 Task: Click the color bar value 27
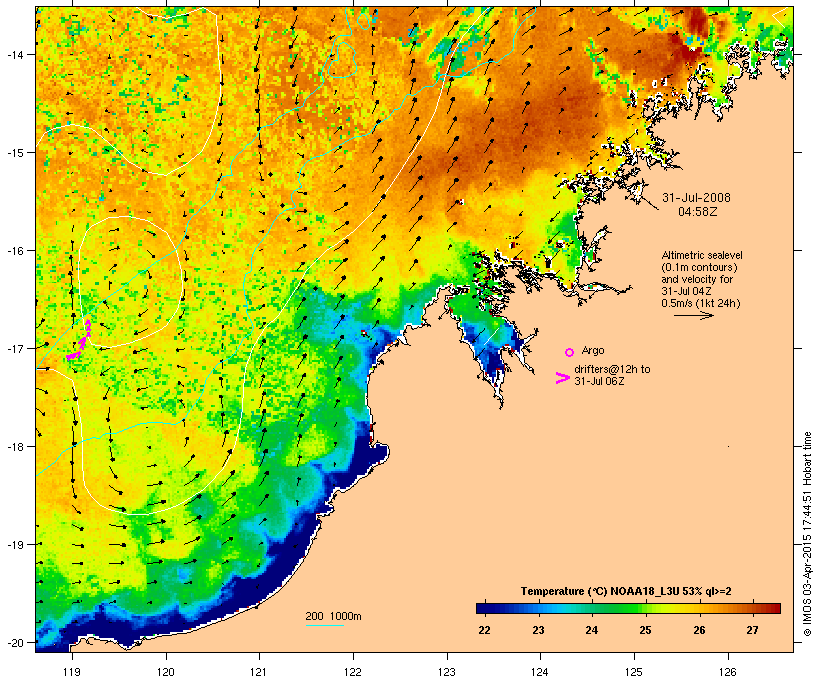(753, 630)
